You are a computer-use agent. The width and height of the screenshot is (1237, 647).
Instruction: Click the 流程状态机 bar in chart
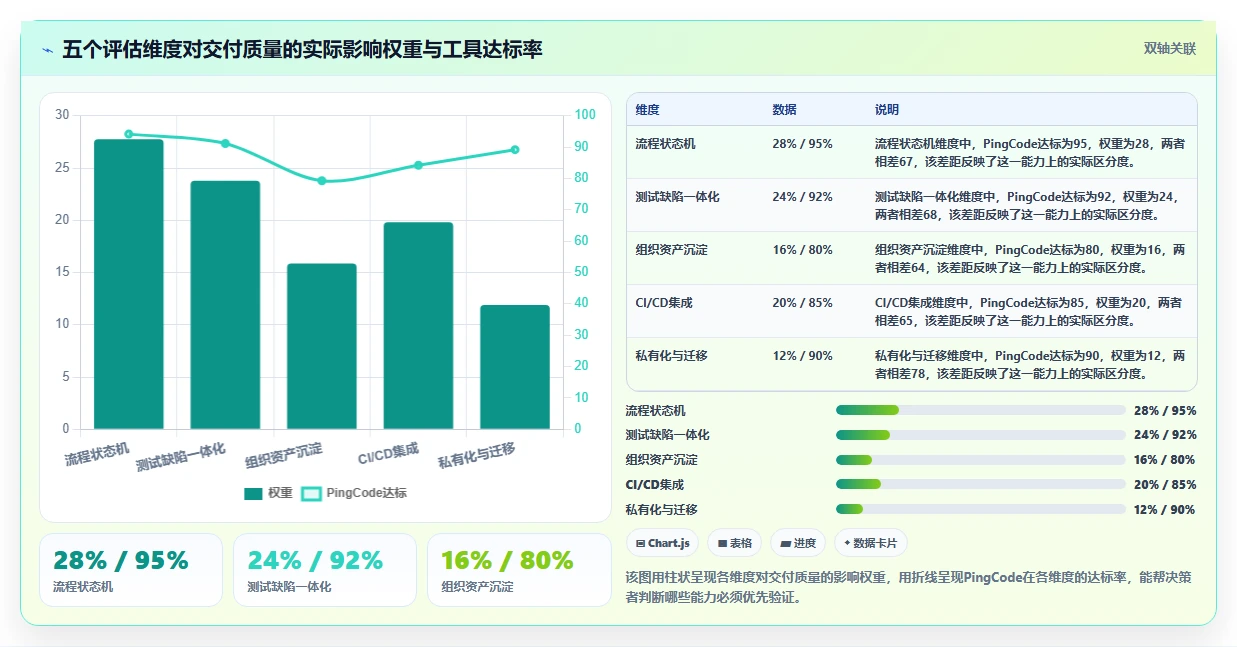(129, 284)
